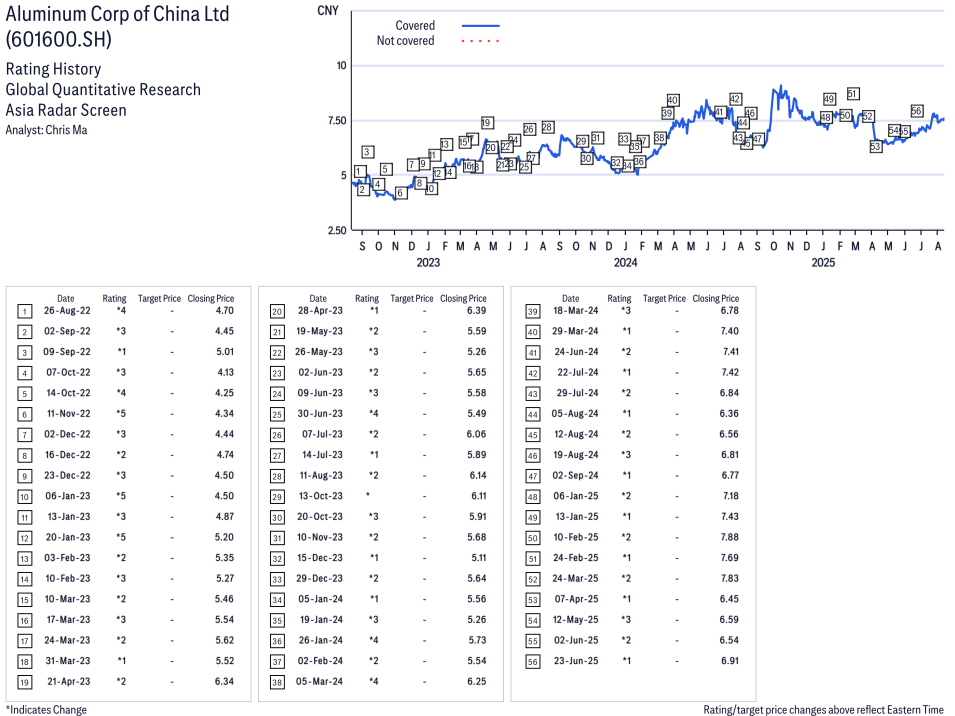Select chart marker 5 on the graph
Image resolution: width=955 pixels, height=716 pixels.
[x=386, y=169]
